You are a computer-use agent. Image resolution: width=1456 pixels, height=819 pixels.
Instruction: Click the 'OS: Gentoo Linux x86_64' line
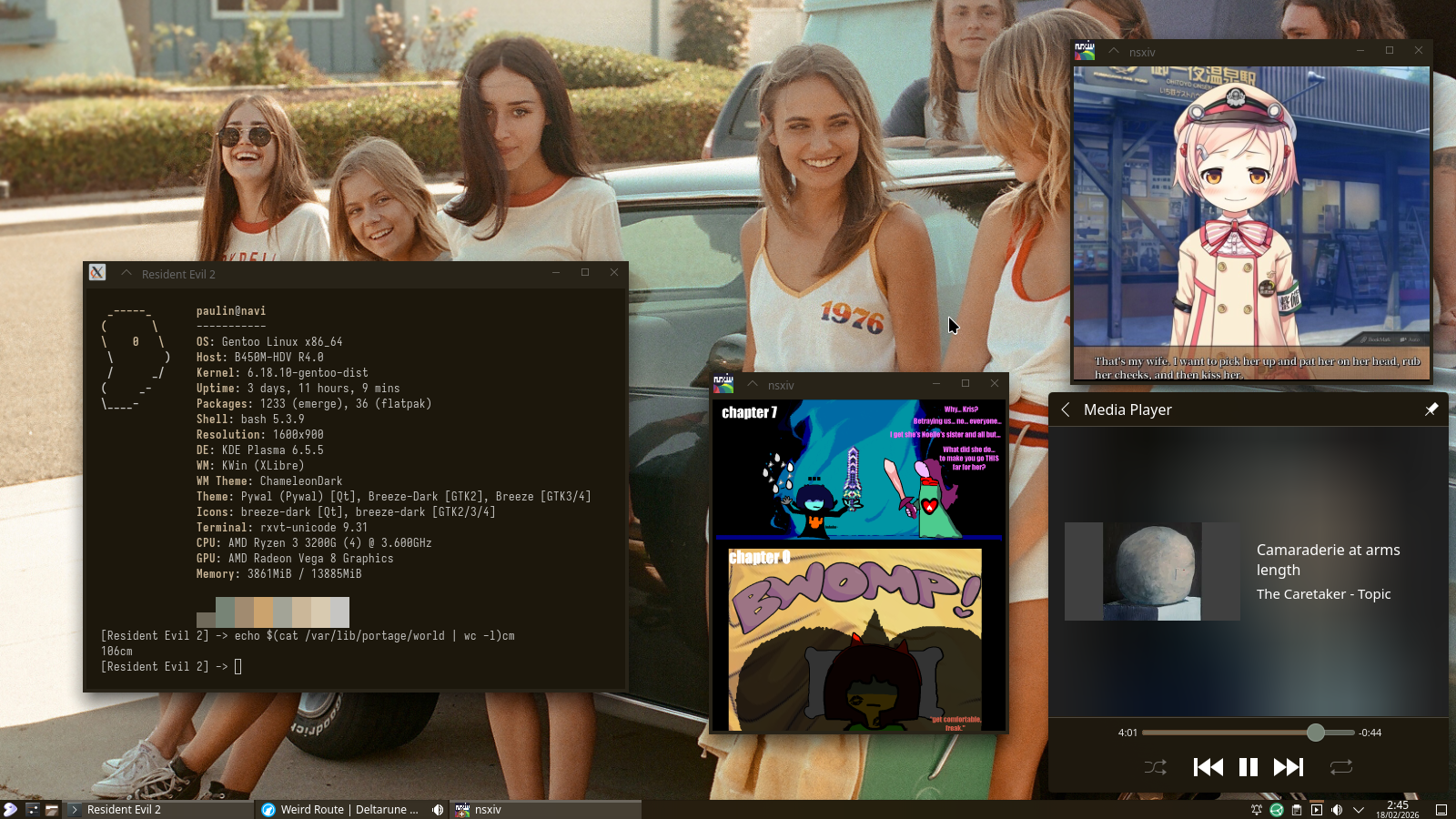(x=269, y=342)
